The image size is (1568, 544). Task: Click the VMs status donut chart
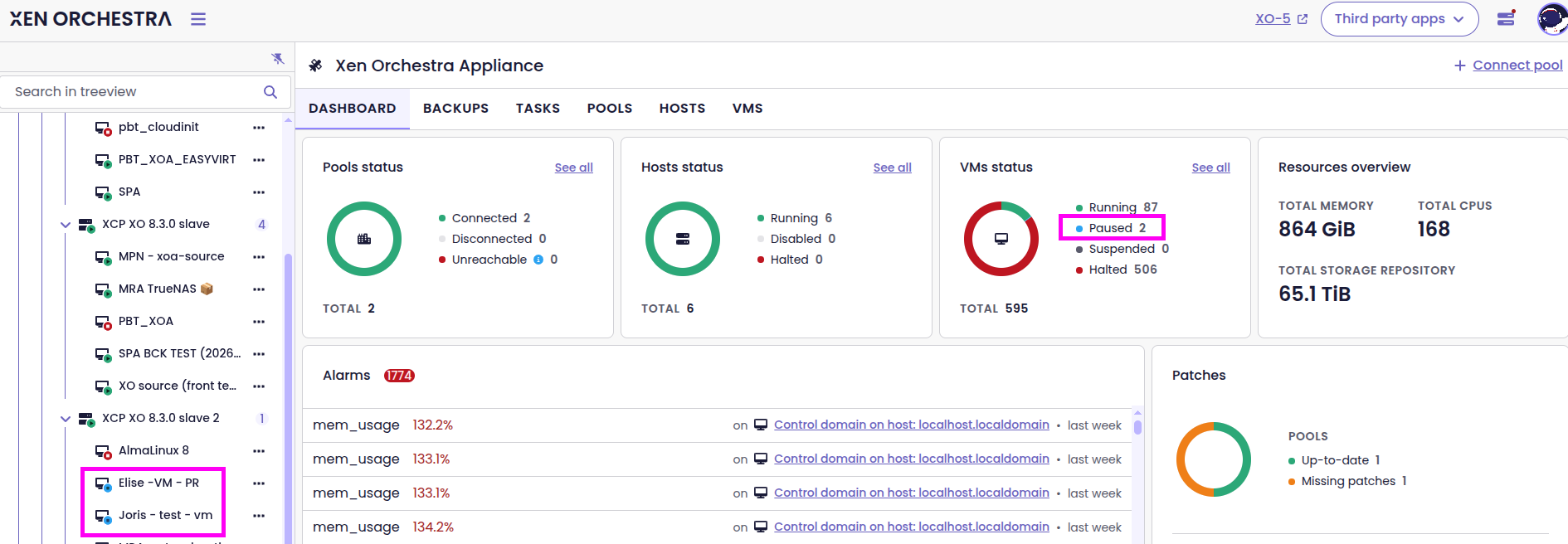1001,239
